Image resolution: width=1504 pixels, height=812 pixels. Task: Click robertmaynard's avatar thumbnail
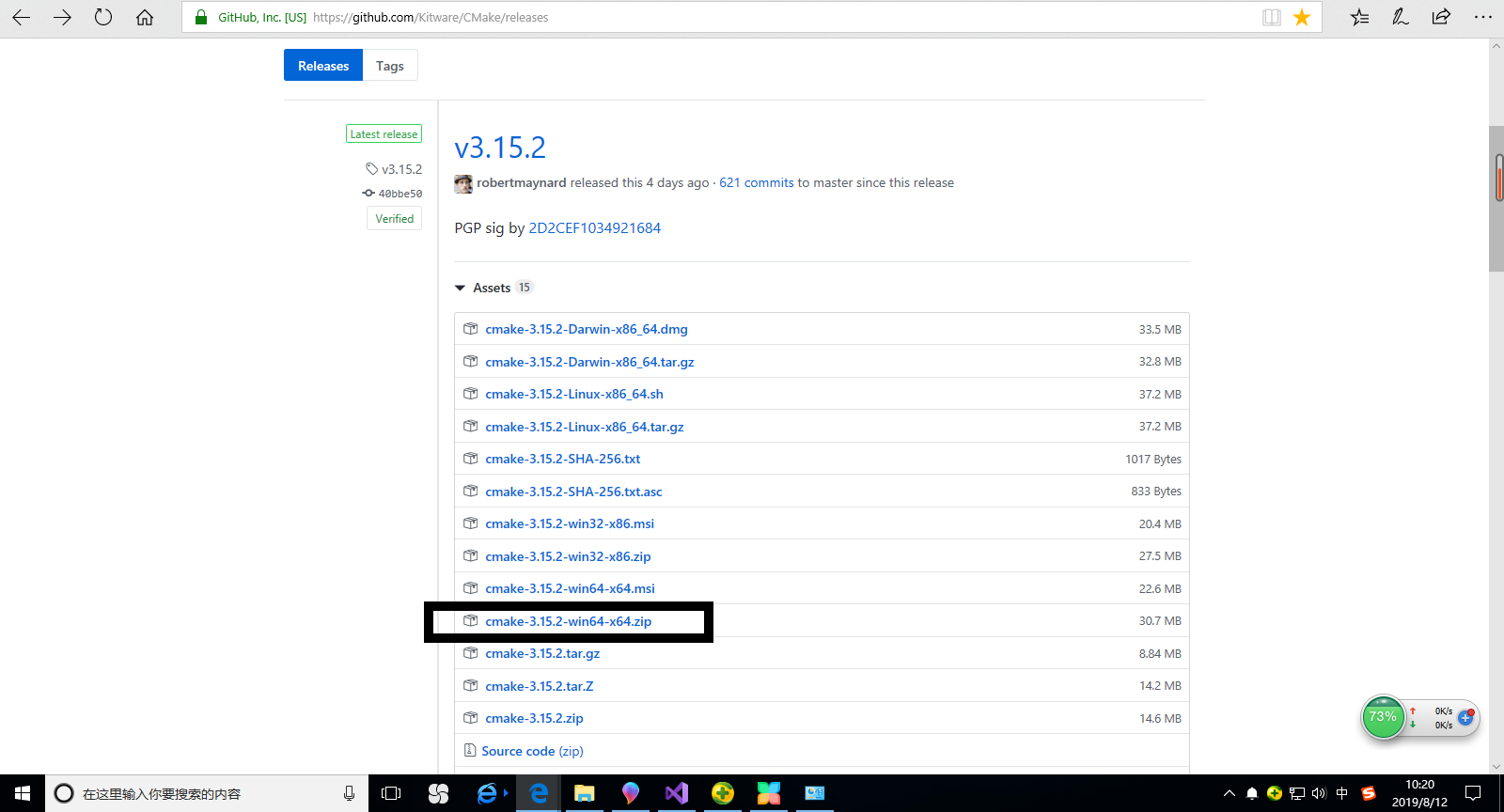(x=463, y=183)
